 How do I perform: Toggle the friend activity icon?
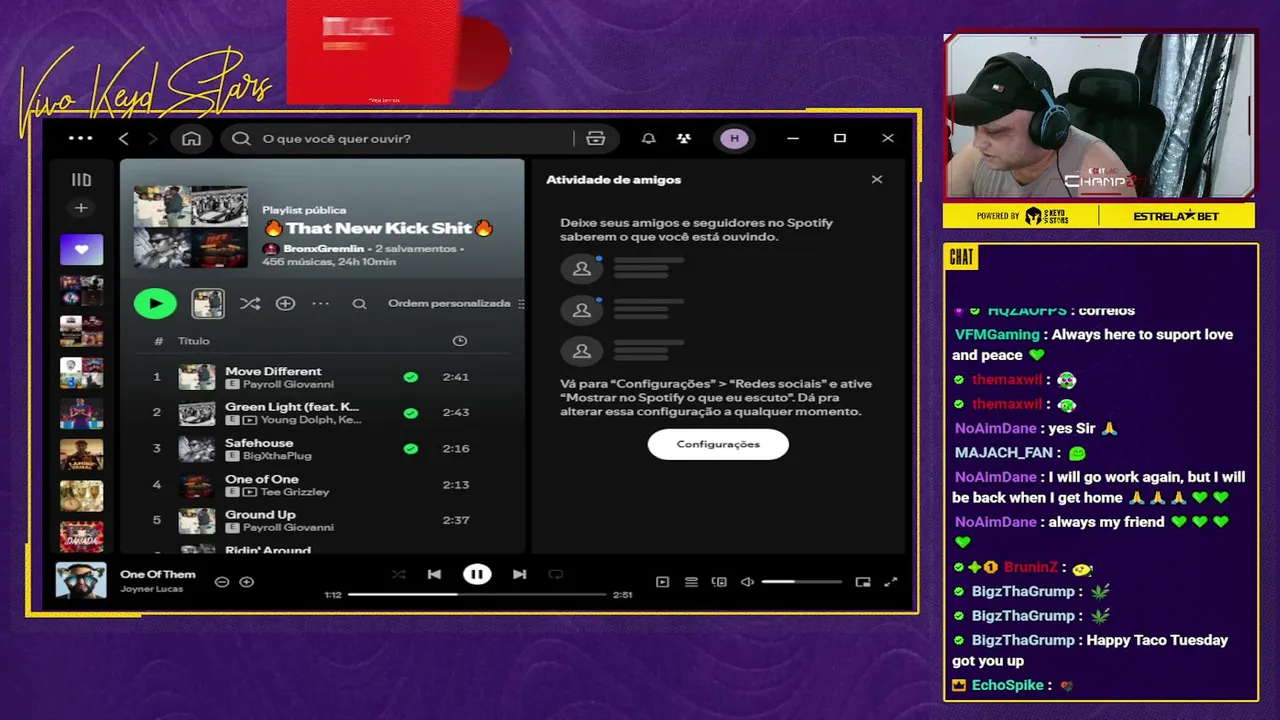684,138
